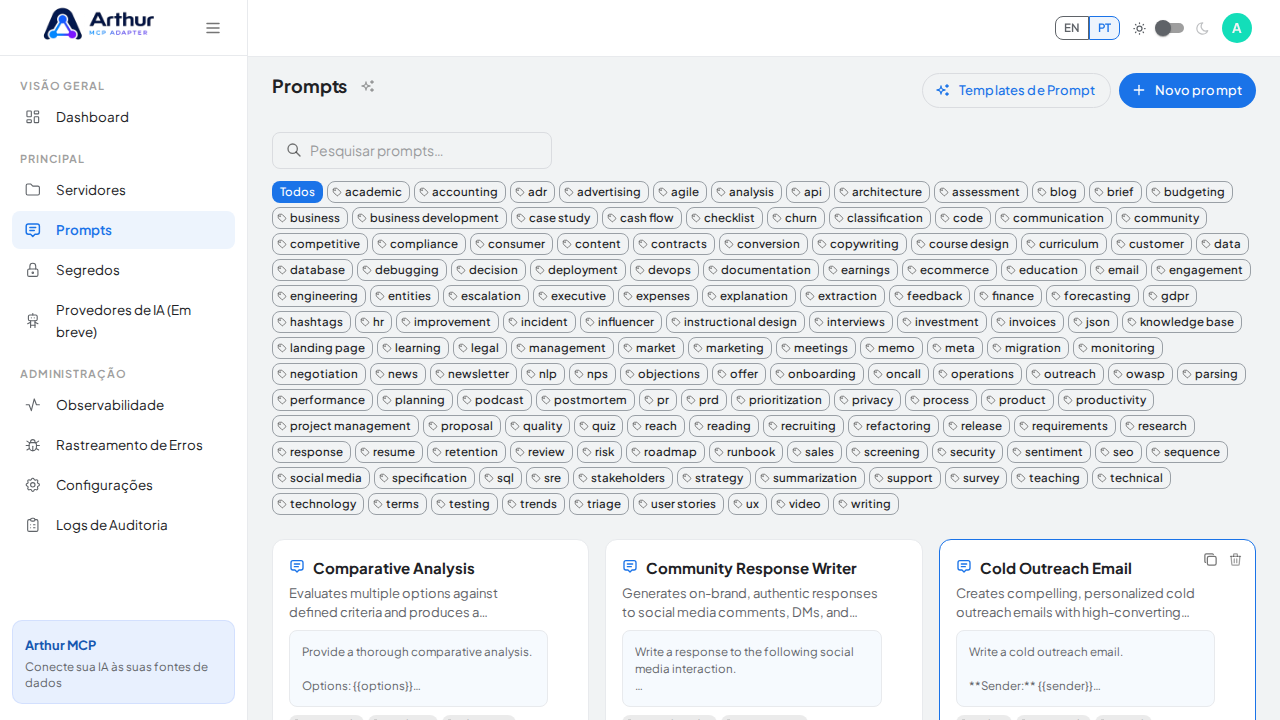Viewport: 1280px width, 720px height.
Task: Click Comparative Analysis card prompt icon
Action: tap(297, 566)
